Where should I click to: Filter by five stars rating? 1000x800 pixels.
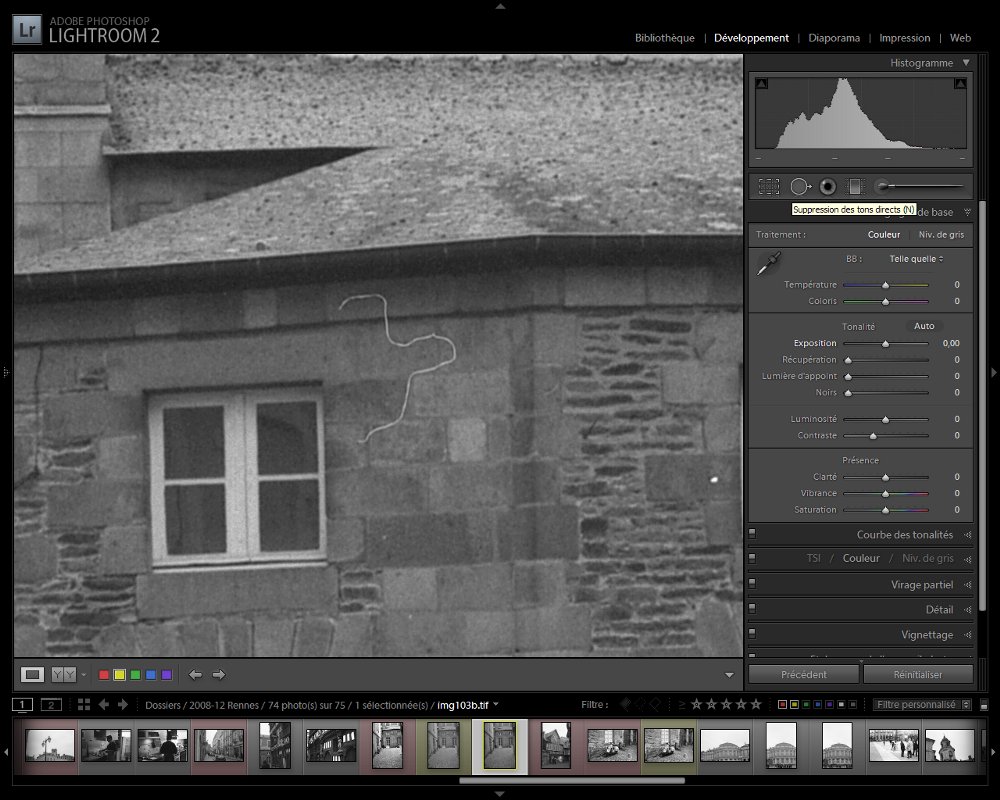[x=756, y=704]
